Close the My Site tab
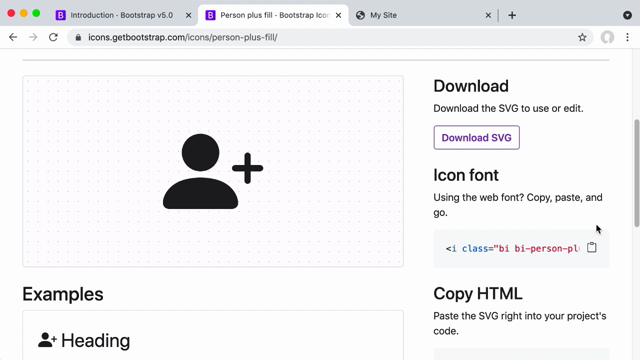This screenshot has height=360, width=640. tap(488, 16)
